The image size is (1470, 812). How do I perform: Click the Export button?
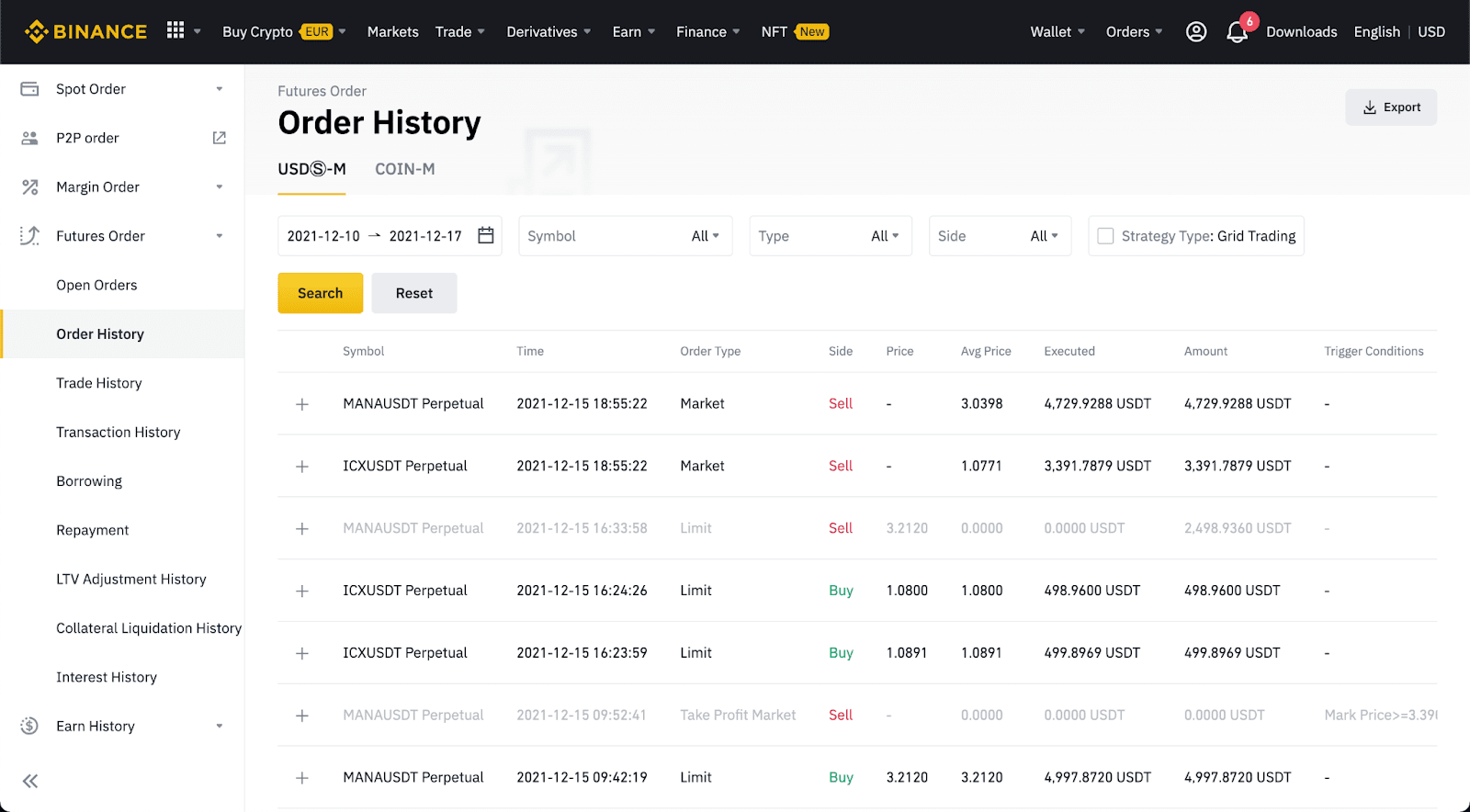click(x=1390, y=107)
